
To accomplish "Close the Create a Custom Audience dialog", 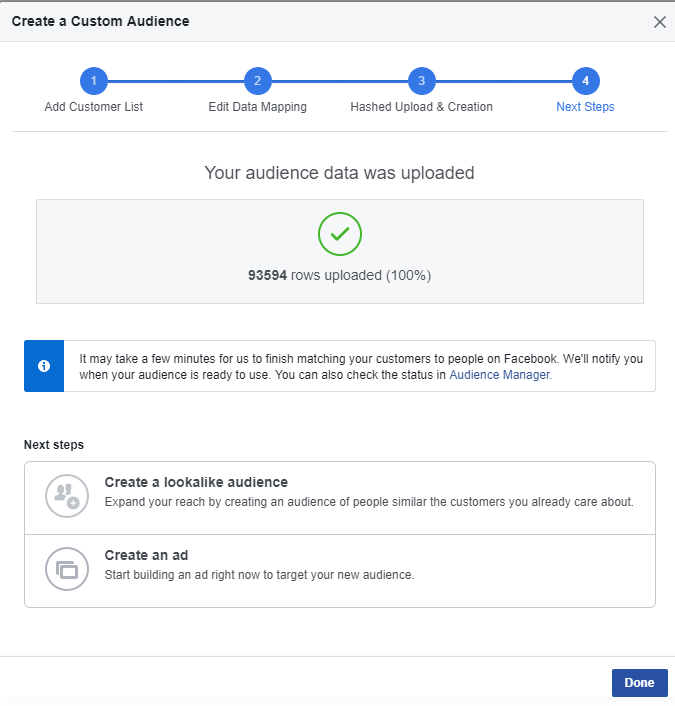I will click(659, 22).
